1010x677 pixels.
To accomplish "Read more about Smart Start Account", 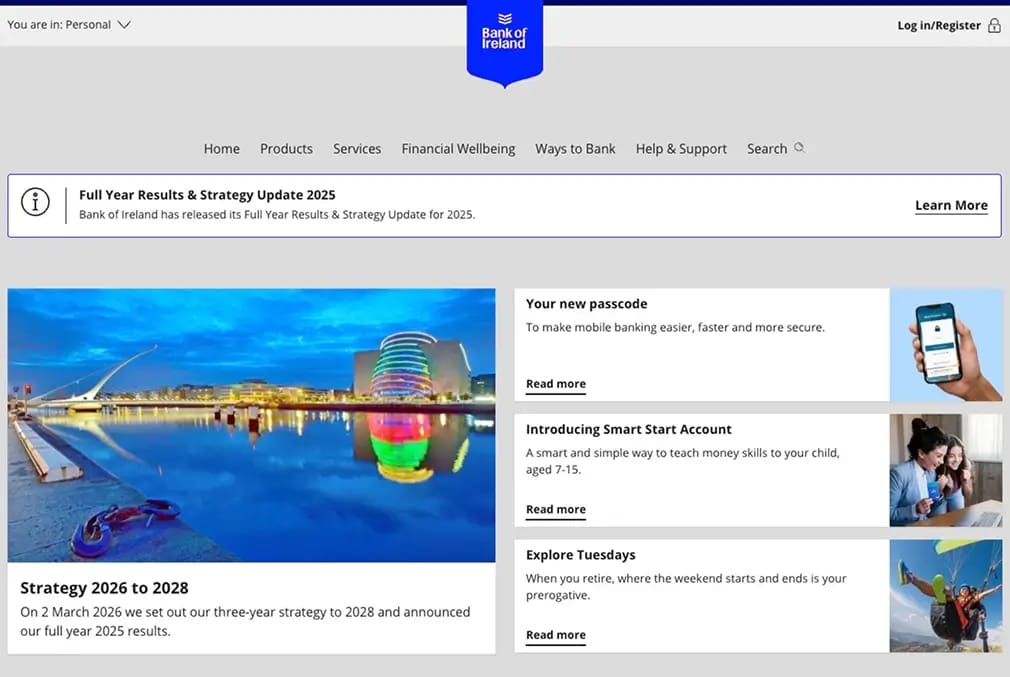I will [556, 510].
